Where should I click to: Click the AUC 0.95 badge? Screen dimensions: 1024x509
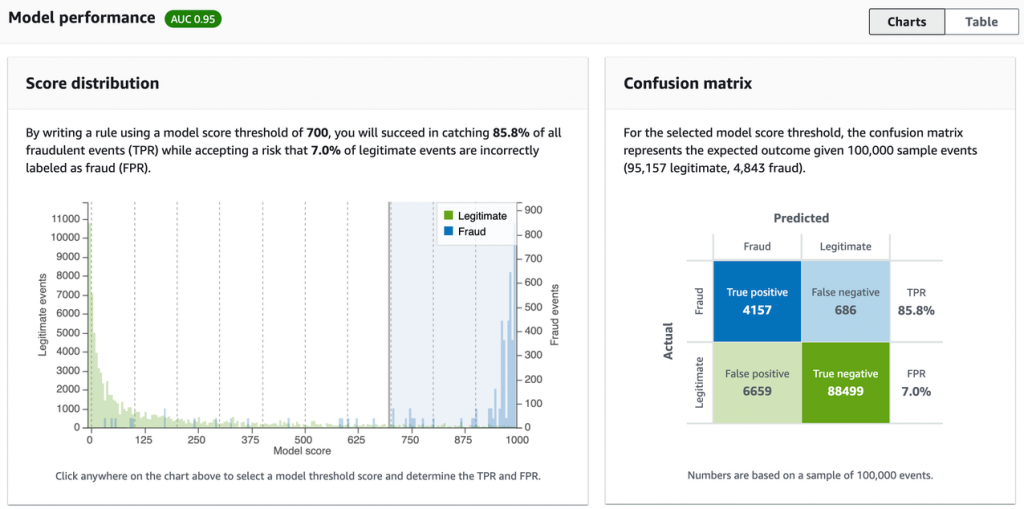pos(193,18)
